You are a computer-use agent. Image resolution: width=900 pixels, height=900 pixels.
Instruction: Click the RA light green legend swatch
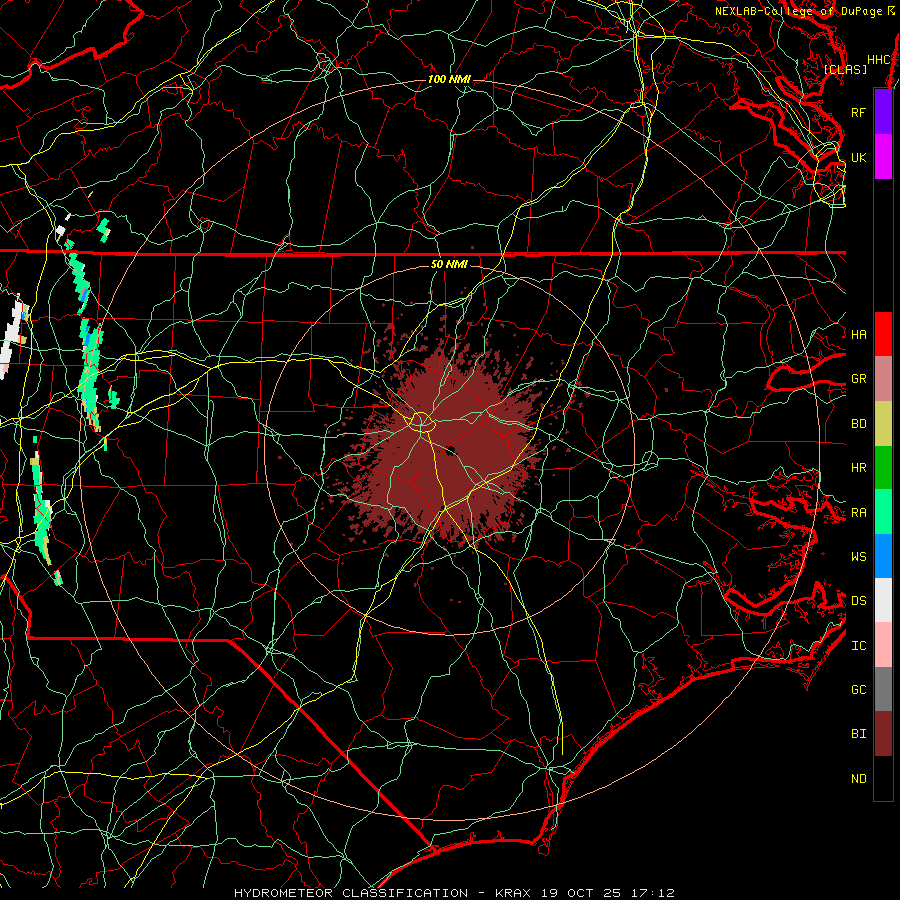883,512
